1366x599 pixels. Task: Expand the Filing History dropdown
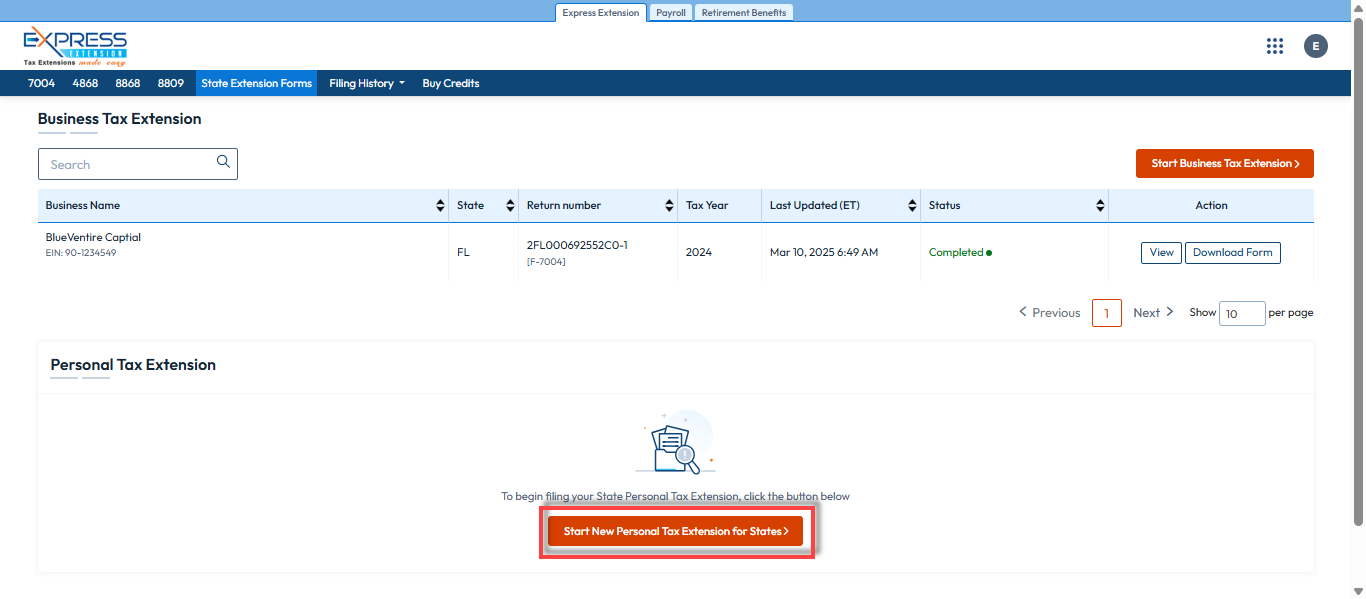(367, 83)
